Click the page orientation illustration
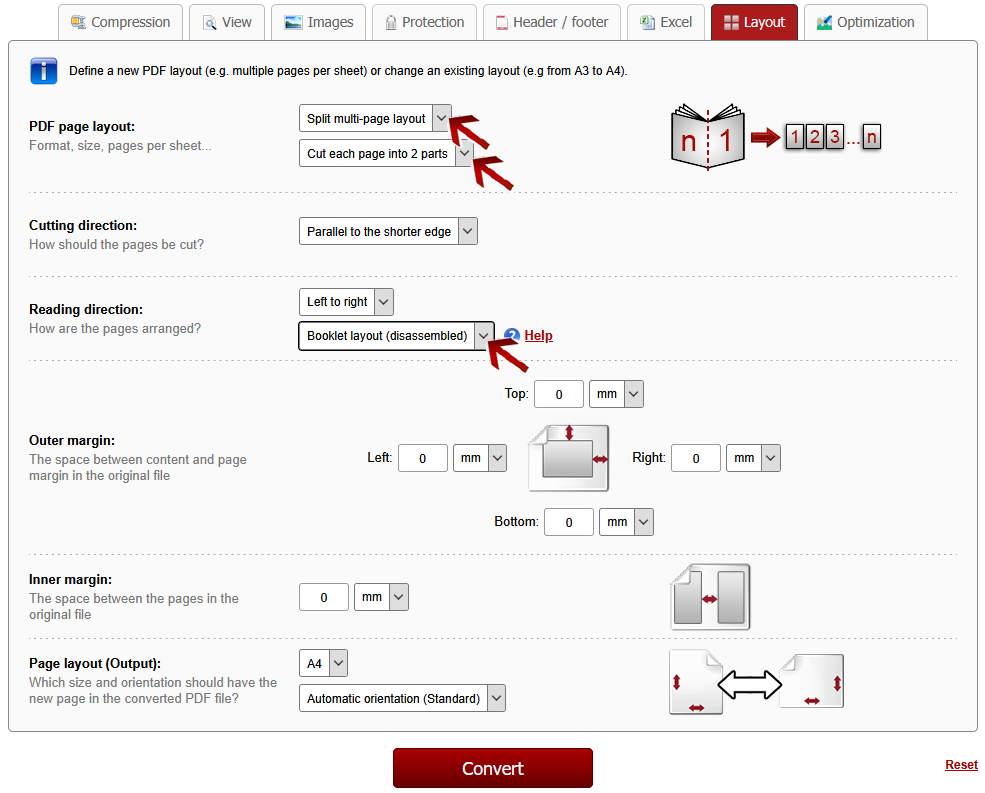Image resolution: width=985 pixels, height=793 pixels. pyautogui.click(x=756, y=683)
